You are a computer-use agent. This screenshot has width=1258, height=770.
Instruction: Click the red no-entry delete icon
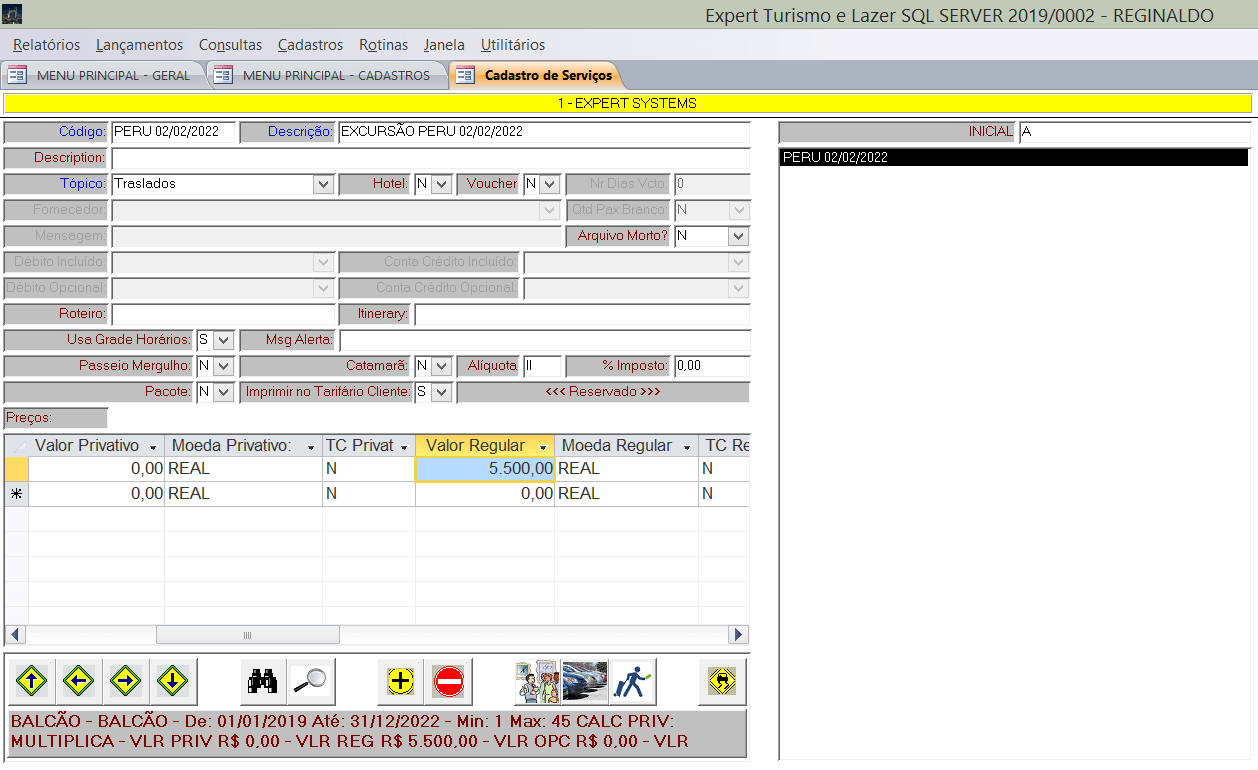(448, 682)
